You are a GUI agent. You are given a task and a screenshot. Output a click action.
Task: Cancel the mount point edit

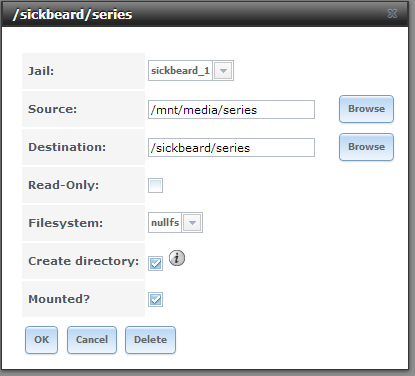(92, 340)
